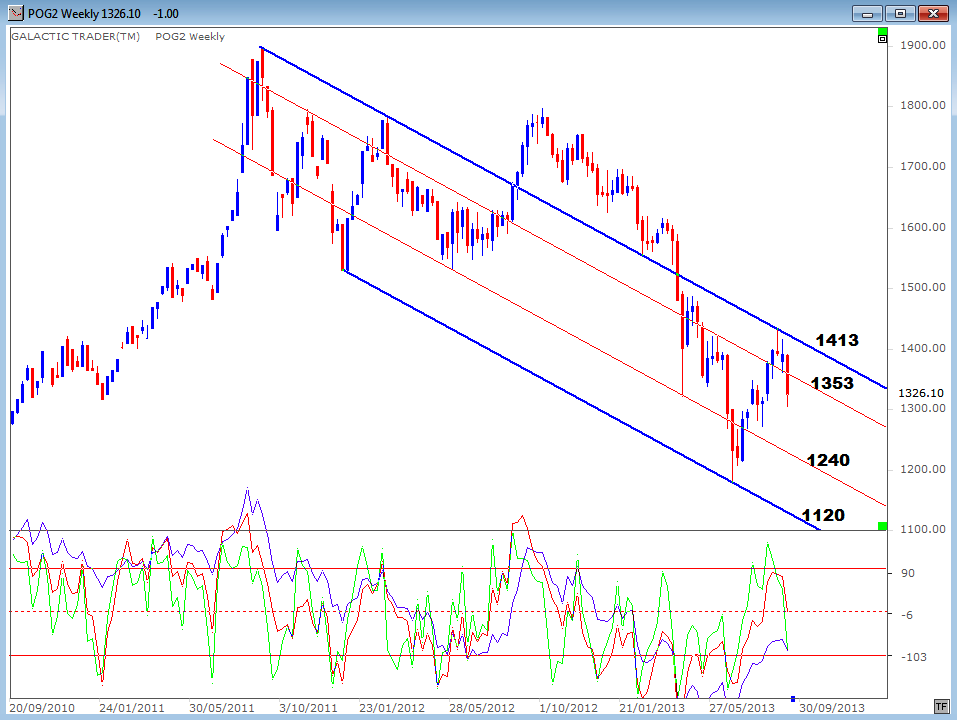The width and height of the screenshot is (957, 720).
Task: Click the -6 oscillator level label
Action: [908, 615]
